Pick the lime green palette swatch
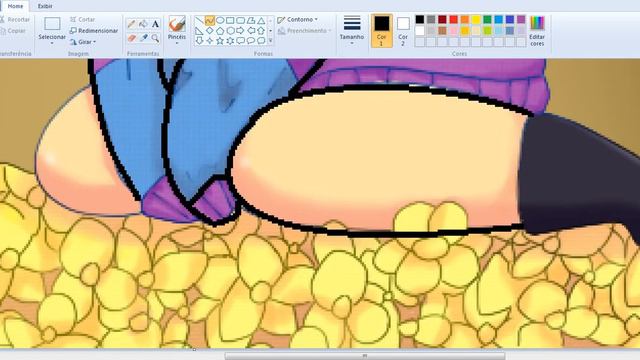Image resolution: width=640 pixels, height=360 pixels. [x=487, y=31]
